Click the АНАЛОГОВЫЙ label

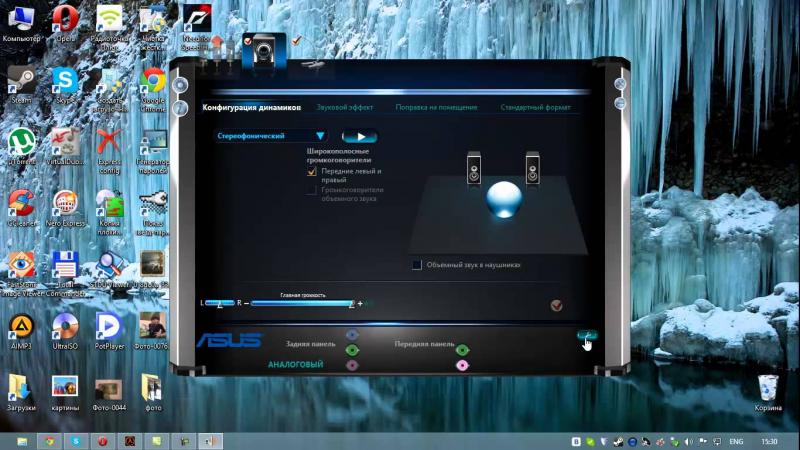[295, 364]
